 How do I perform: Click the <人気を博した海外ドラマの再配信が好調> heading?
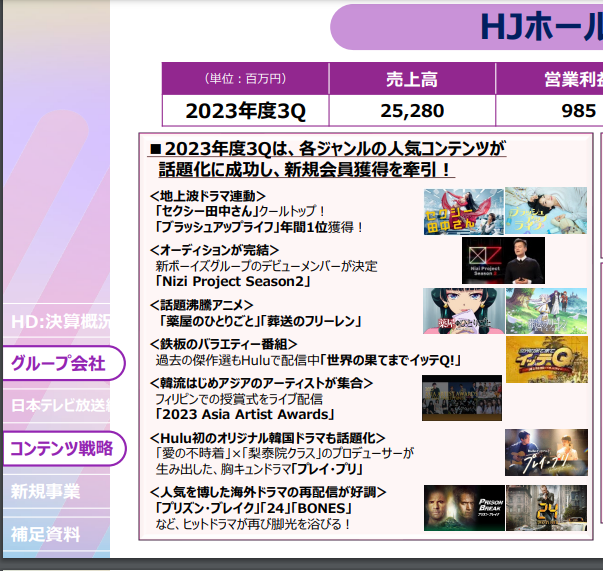pos(268,492)
